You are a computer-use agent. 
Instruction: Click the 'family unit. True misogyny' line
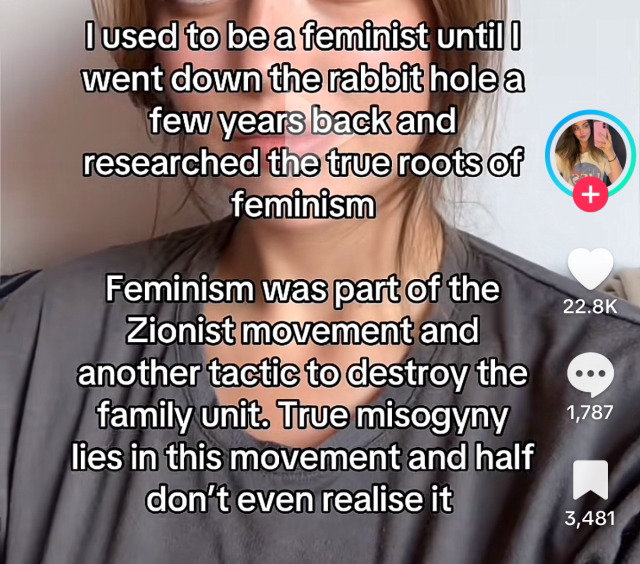302,416
